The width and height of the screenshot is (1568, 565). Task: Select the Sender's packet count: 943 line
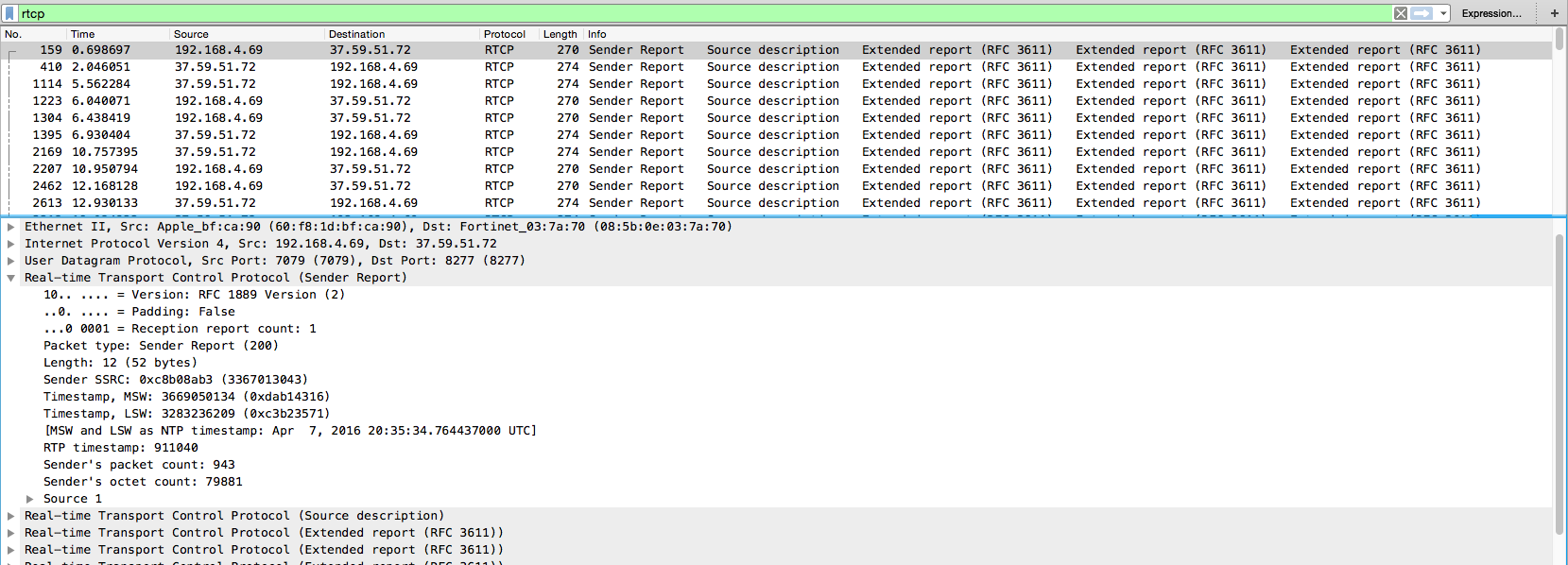click(x=139, y=465)
